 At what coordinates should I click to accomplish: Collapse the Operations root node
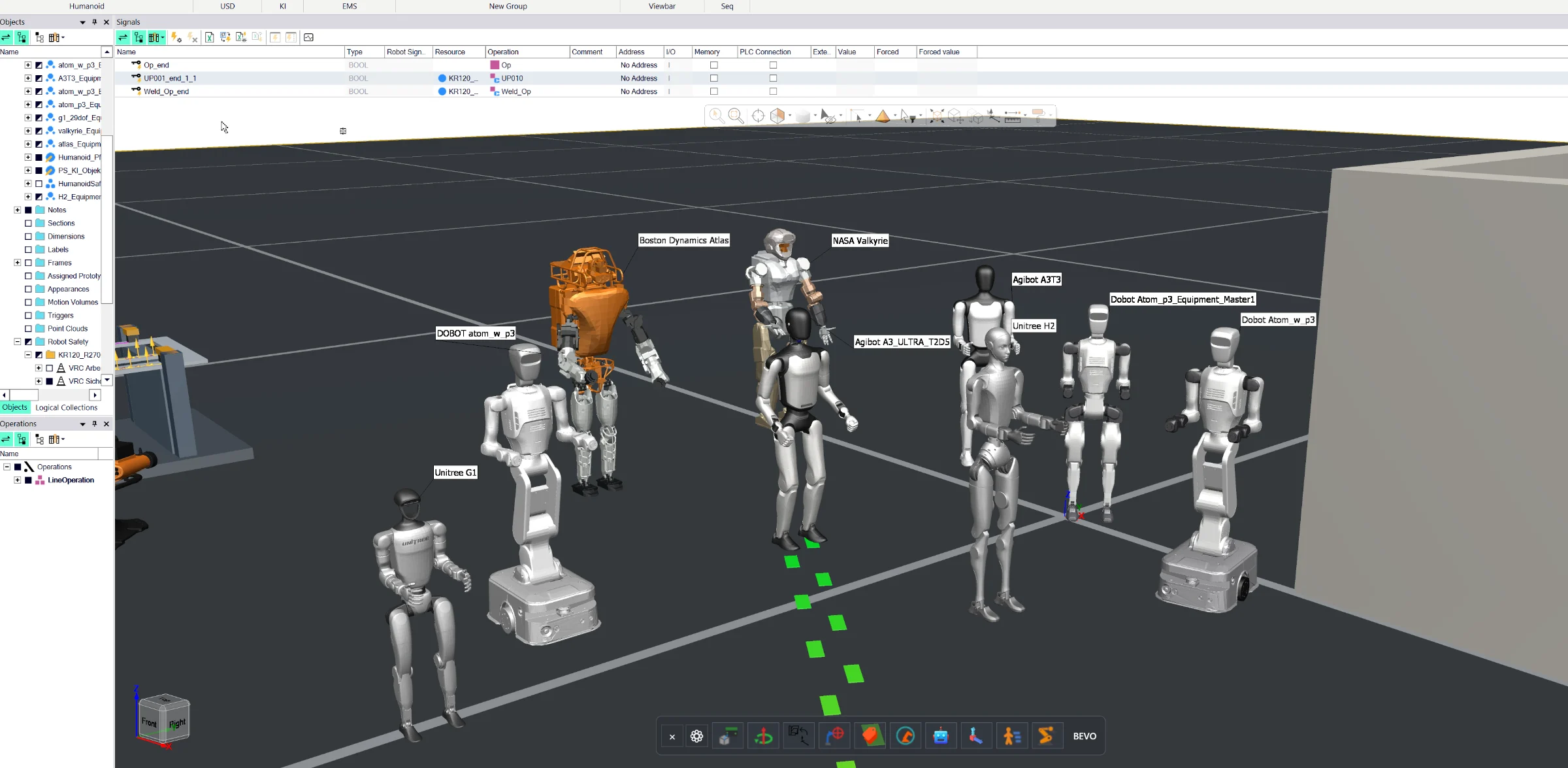[x=7, y=467]
